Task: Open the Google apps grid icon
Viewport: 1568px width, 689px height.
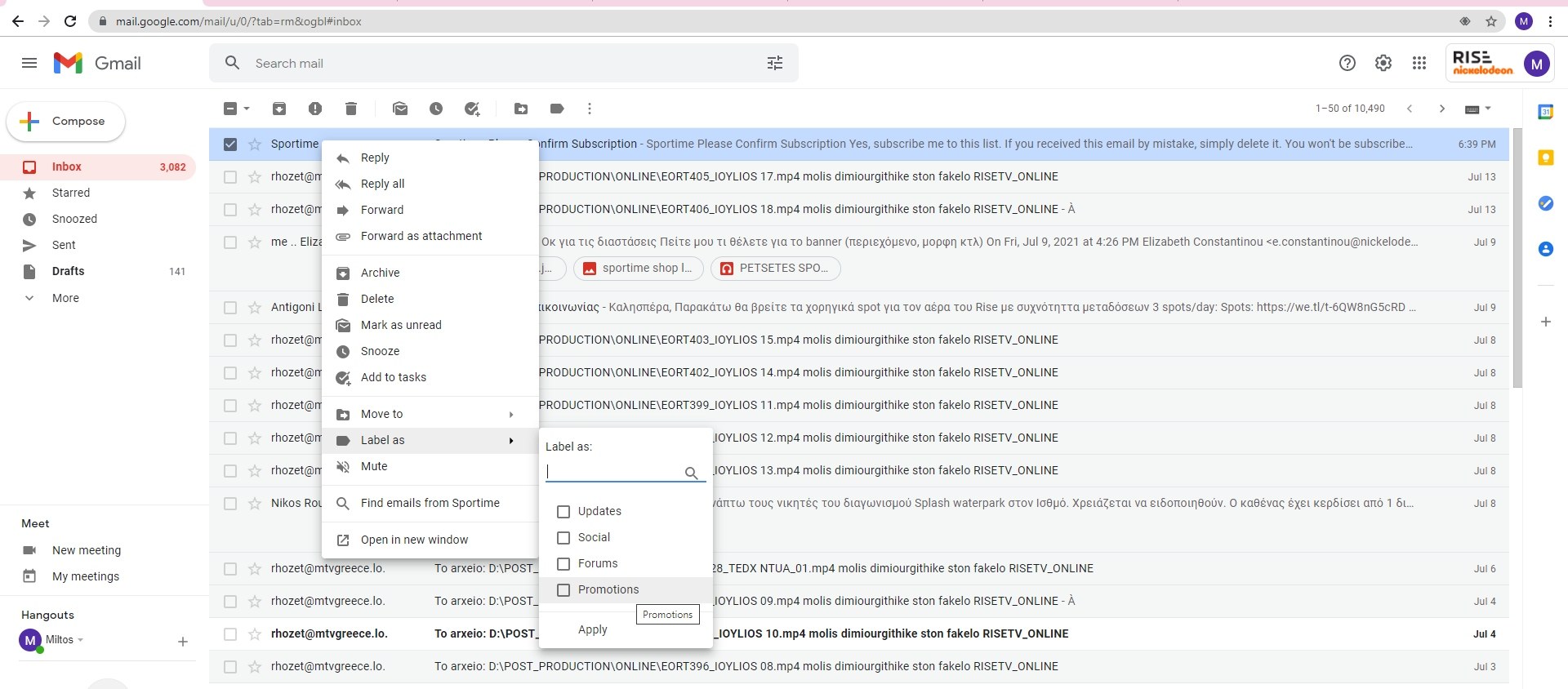Action: click(1419, 63)
